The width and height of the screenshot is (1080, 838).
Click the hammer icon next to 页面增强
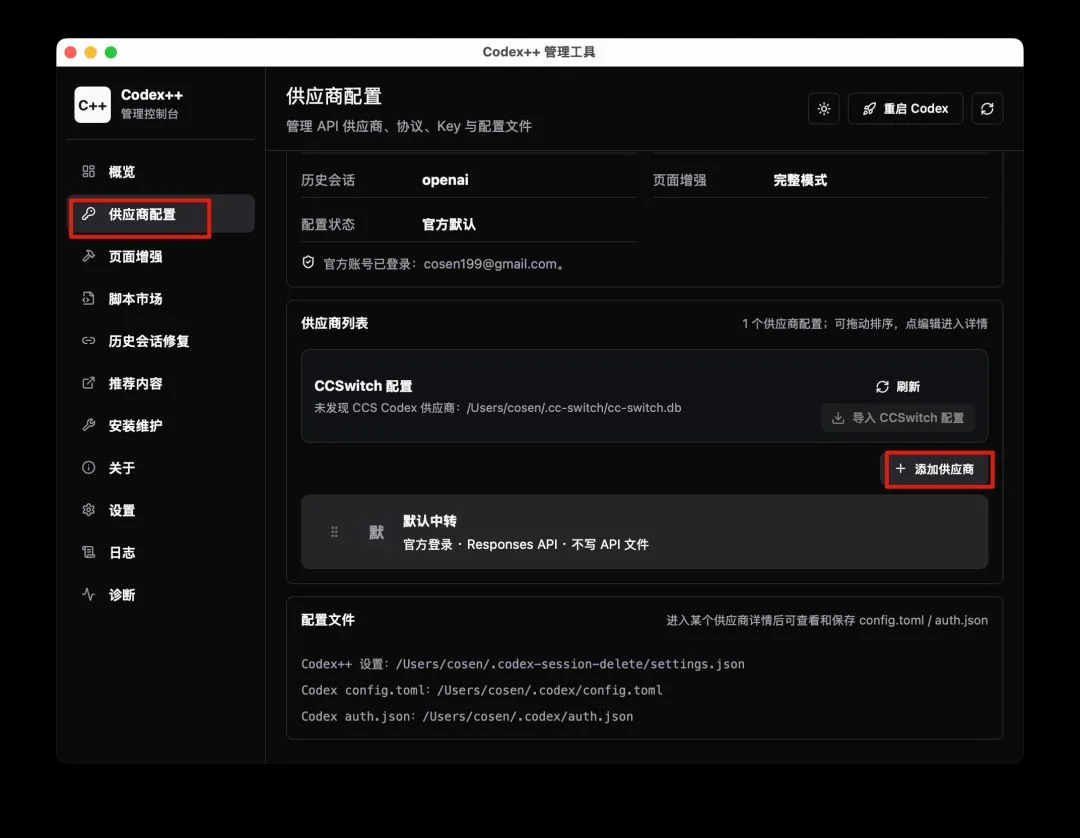(88, 256)
